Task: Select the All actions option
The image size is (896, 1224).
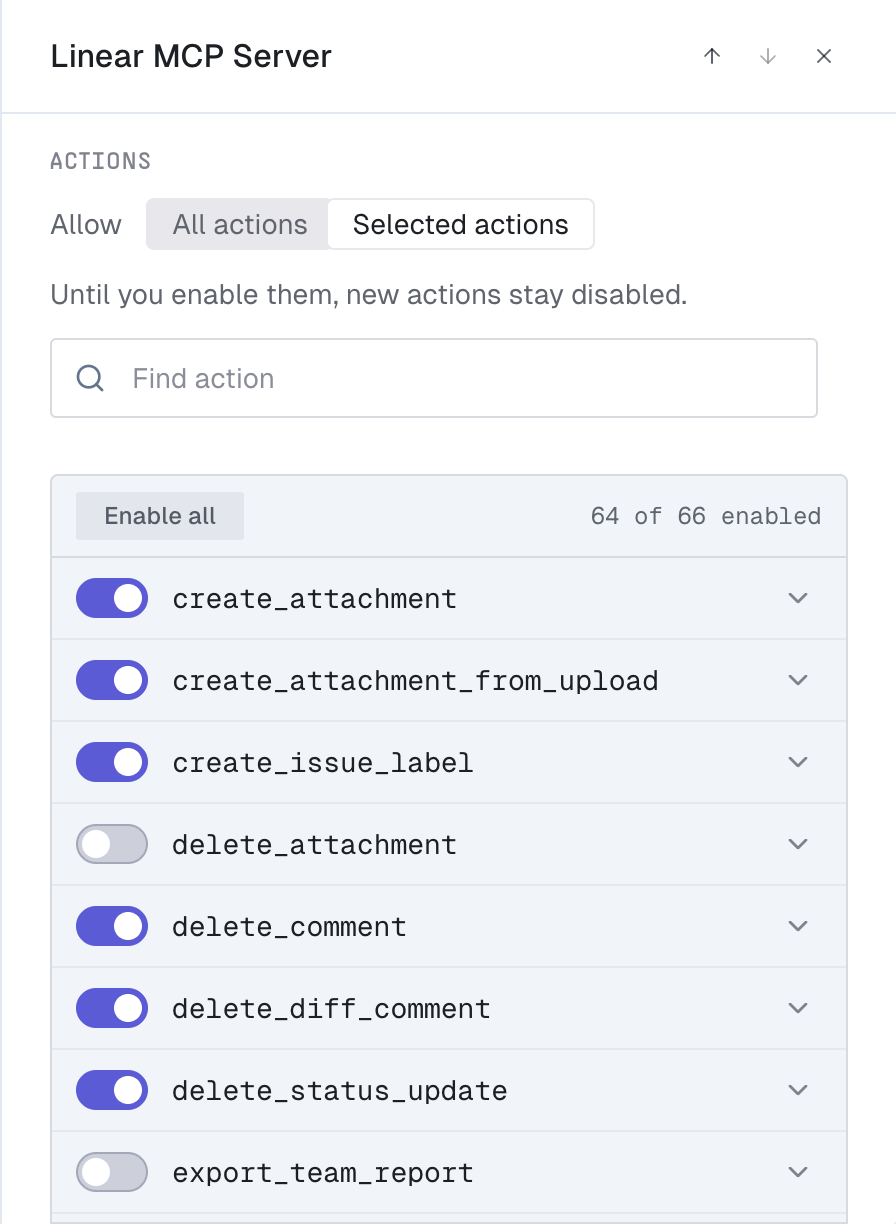Action: pyautogui.click(x=239, y=224)
